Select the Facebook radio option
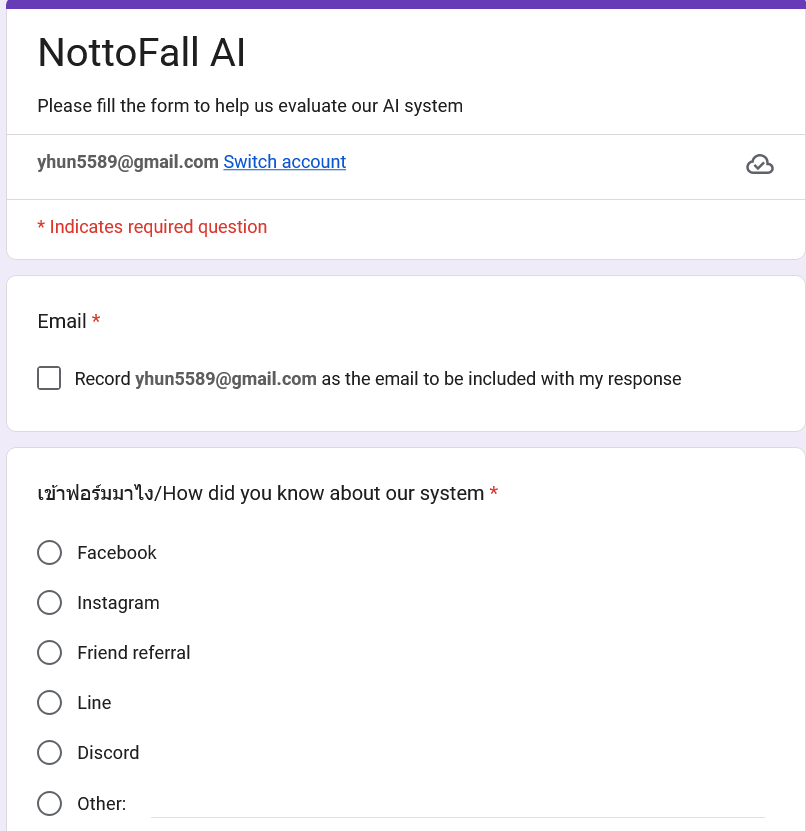806x831 pixels. pyautogui.click(x=49, y=553)
